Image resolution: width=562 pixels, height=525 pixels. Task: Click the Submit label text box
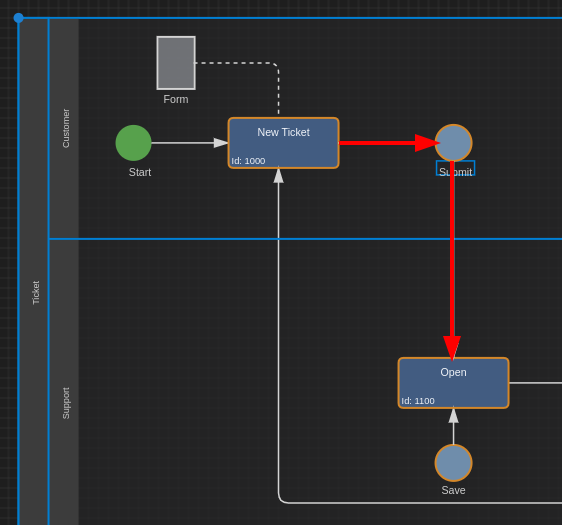(456, 168)
